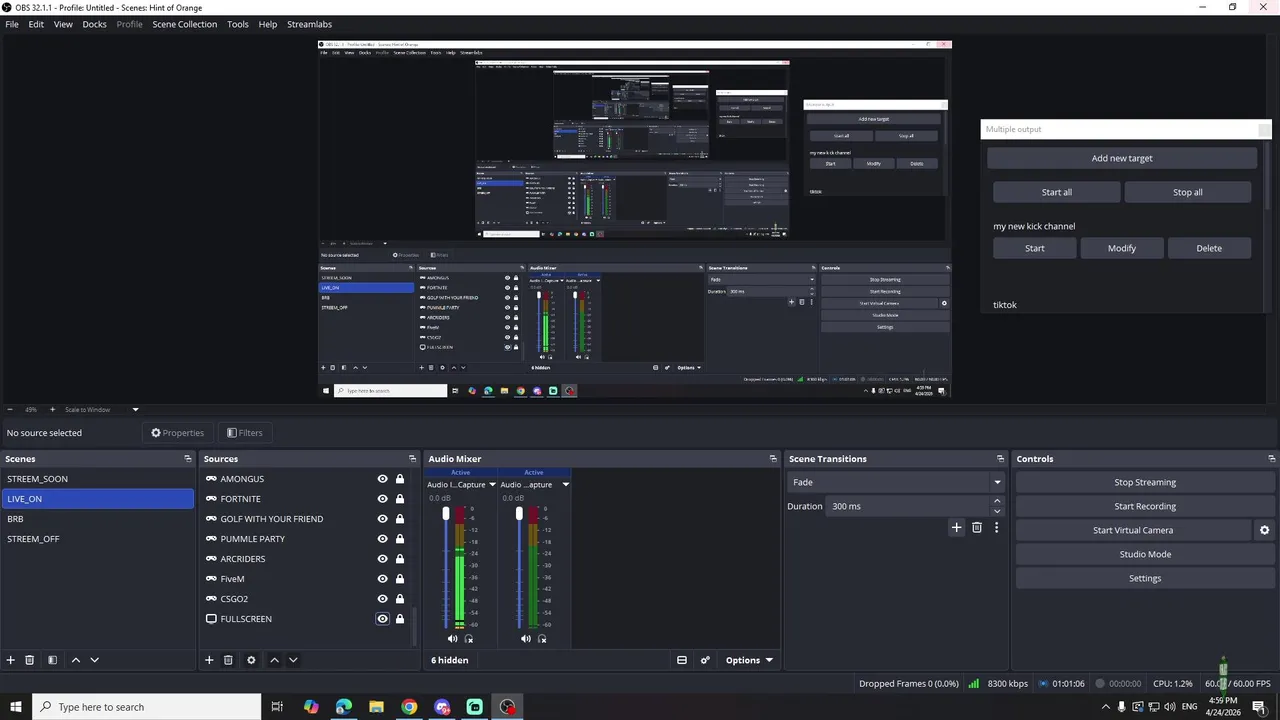
Task: Adjust second audio channel volume slider
Action: [519, 514]
